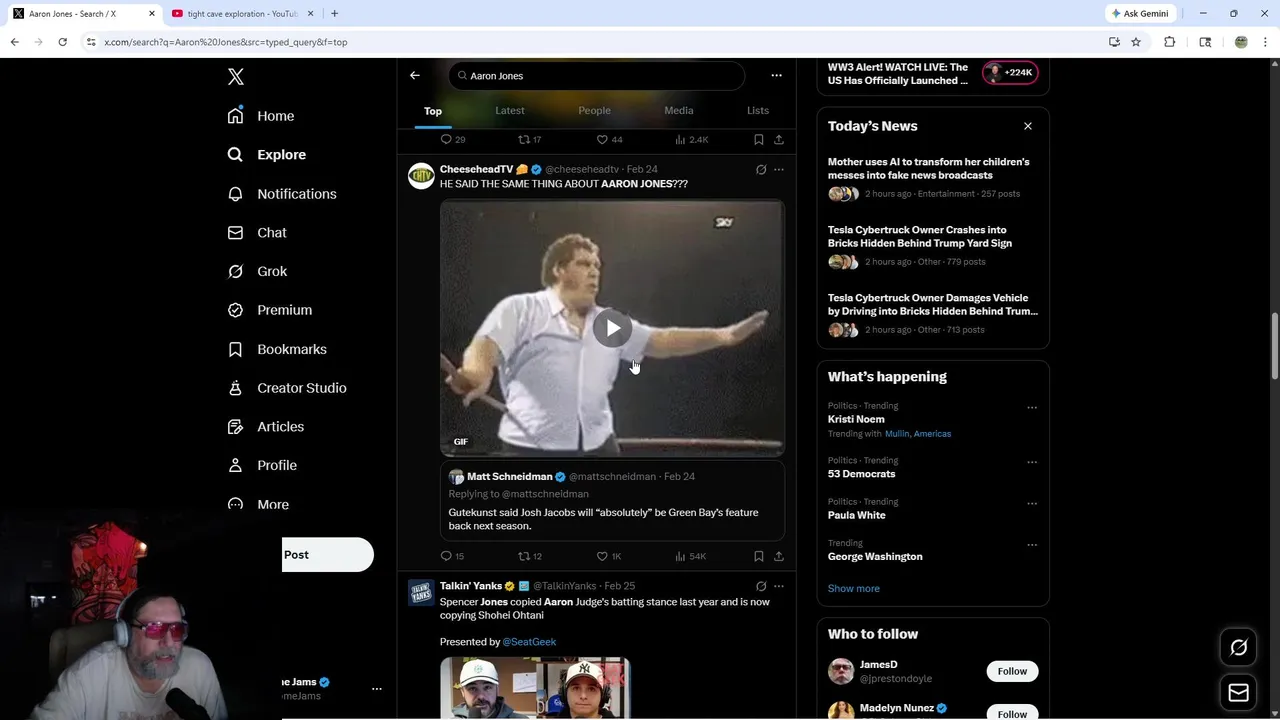Image resolution: width=1280 pixels, height=720 pixels.
Task: Like the CheeseheadTV post with 1K likes
Action: tap(609, 556)
